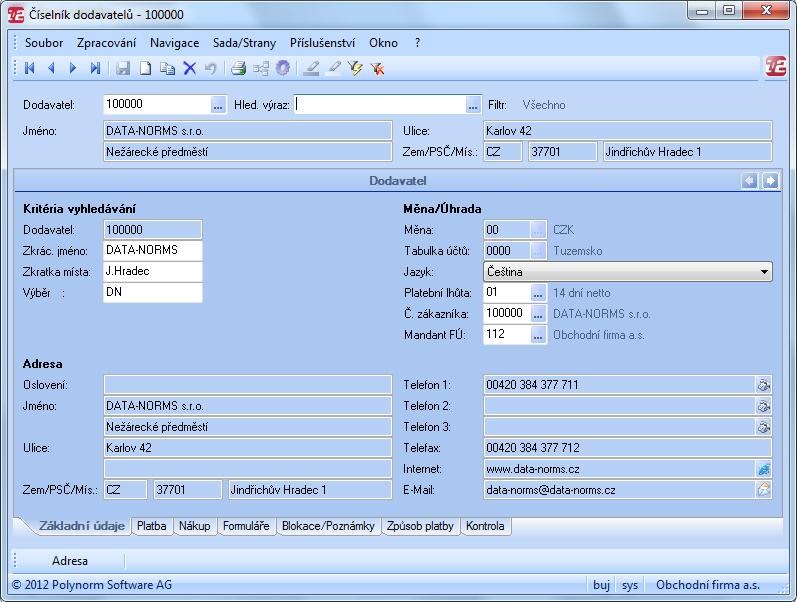
Task: Apply the quick filter lightning icon
Action: pos(355,68)
